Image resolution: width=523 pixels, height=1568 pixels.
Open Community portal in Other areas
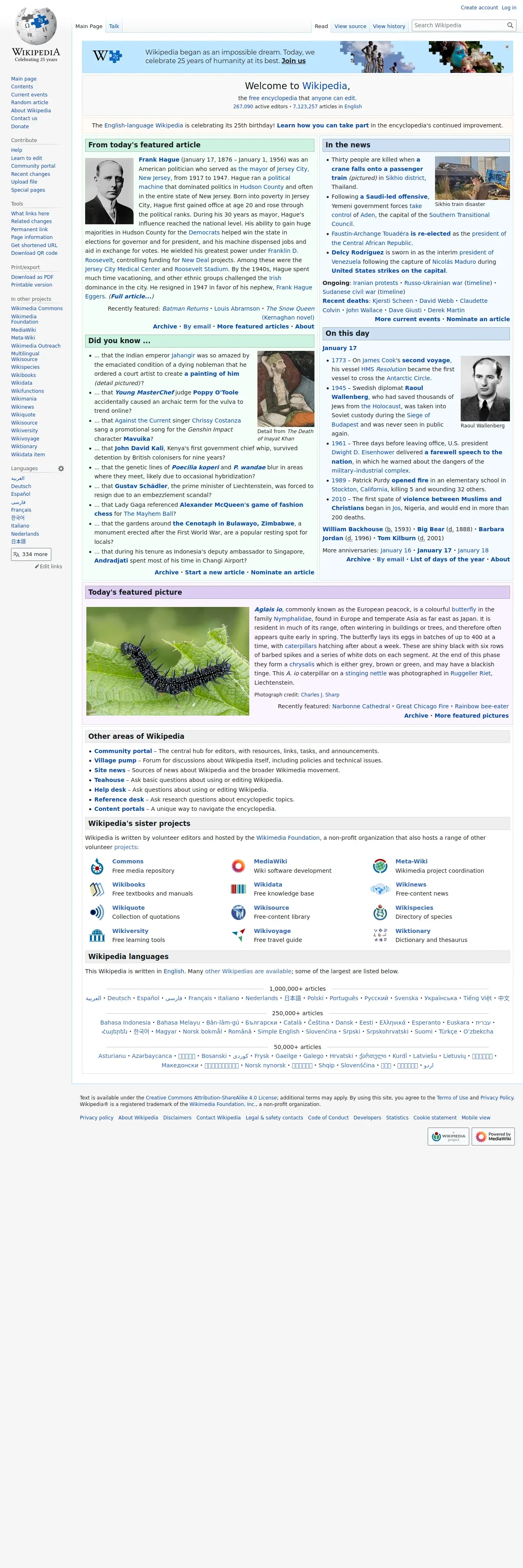[x=123, y=751]
